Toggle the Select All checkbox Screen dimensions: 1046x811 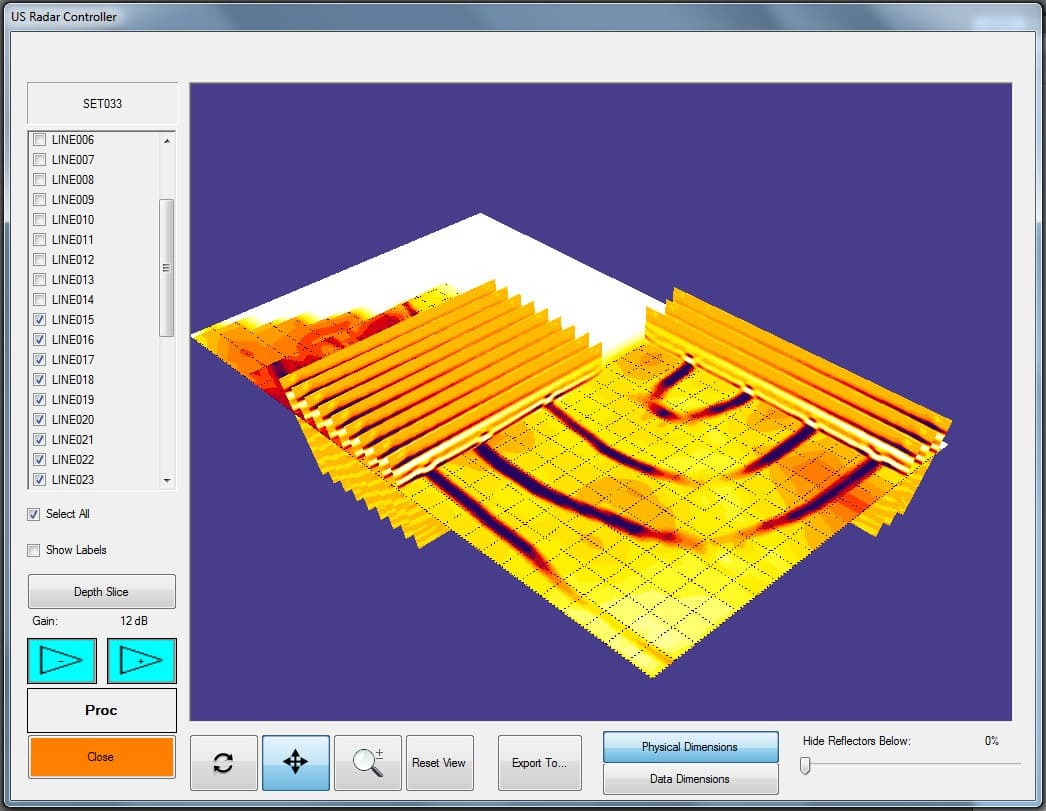point(34,514)
